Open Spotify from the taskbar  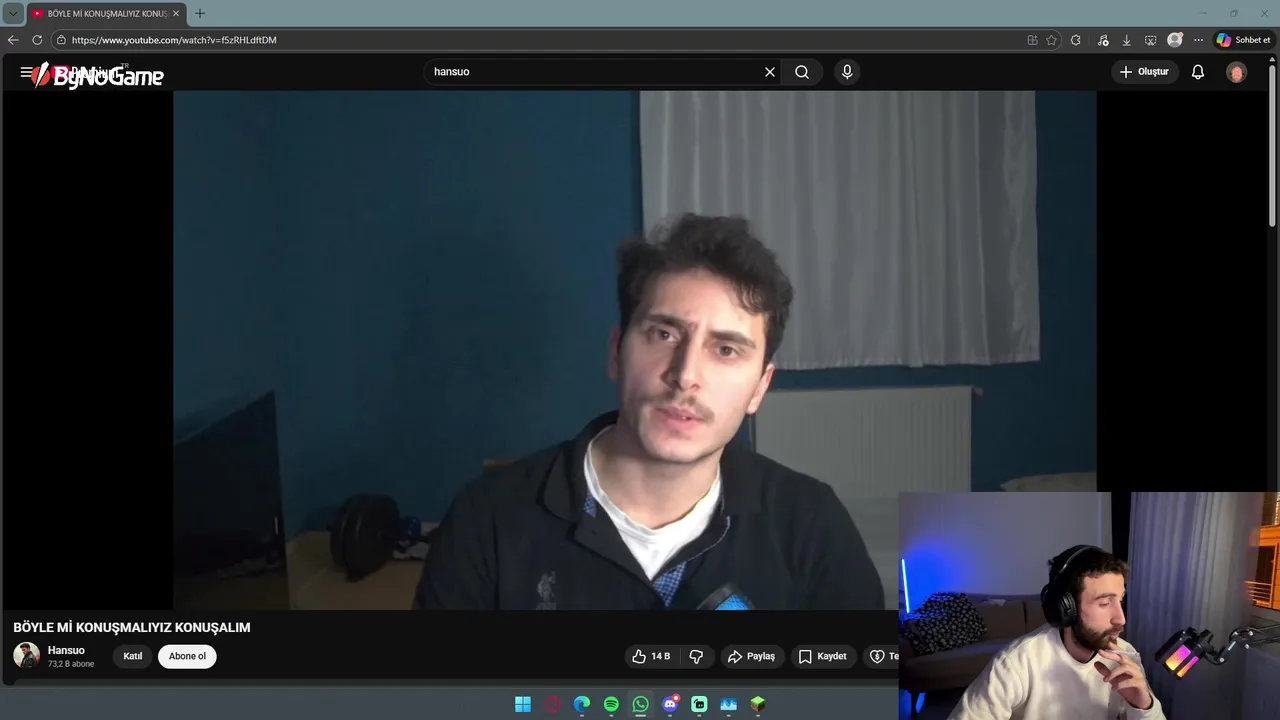click(x=611, y=704)
